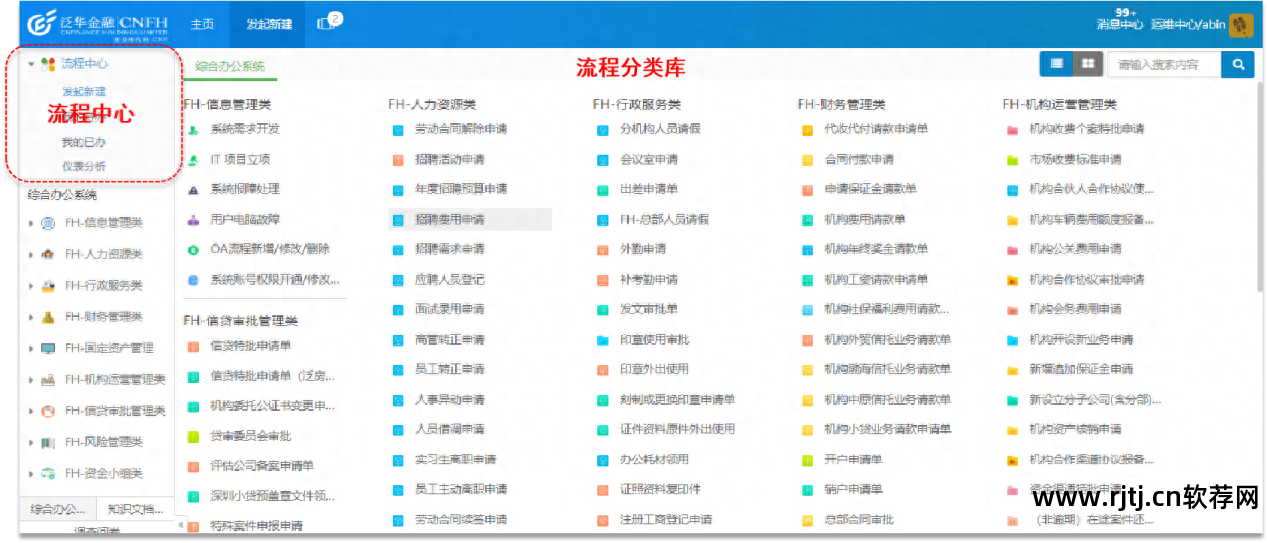Expand FH-机构运营管理类 sidebar node
Screen dimensions: 1268x543
(x=31, y=379)
